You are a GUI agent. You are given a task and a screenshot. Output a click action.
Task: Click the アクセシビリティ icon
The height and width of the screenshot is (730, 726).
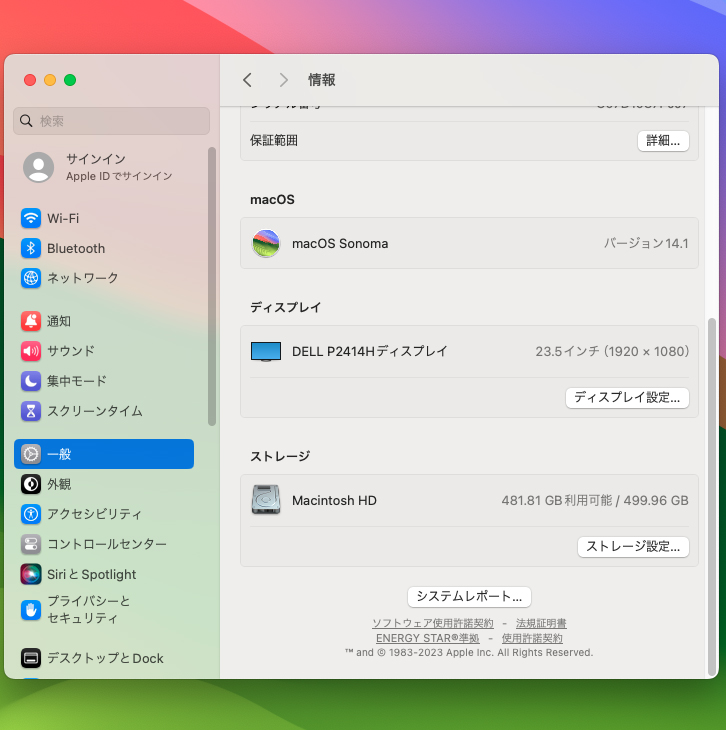[31, 514]
